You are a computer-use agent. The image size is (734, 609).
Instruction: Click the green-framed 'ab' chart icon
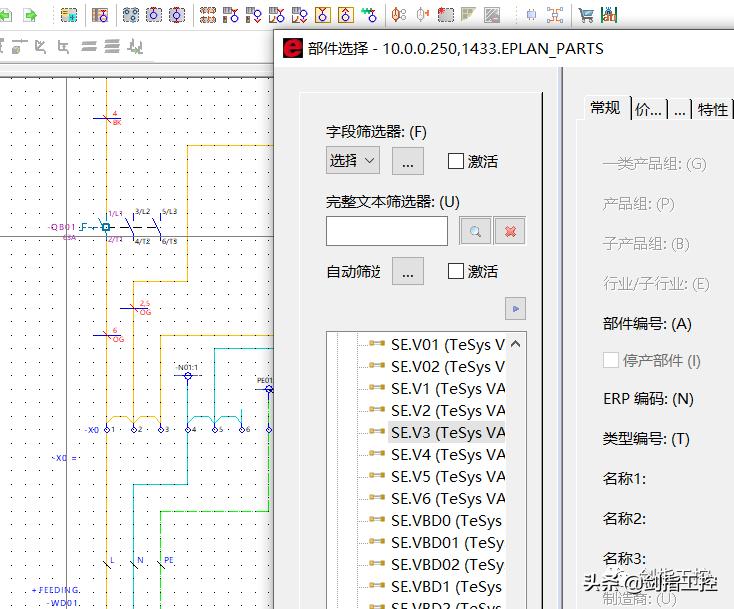click(609, 15)
